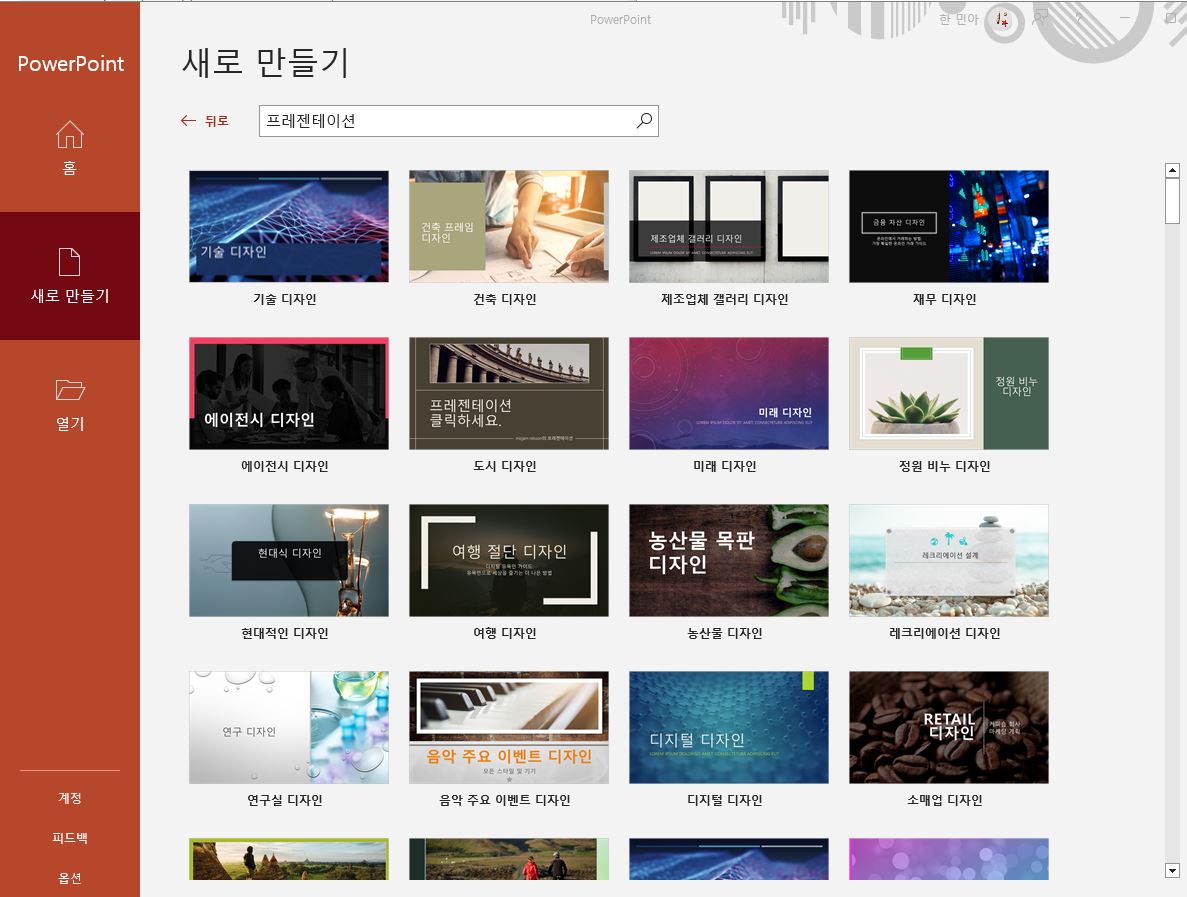
Task: Click the search magnifier icon
Action: pos(645,120)
